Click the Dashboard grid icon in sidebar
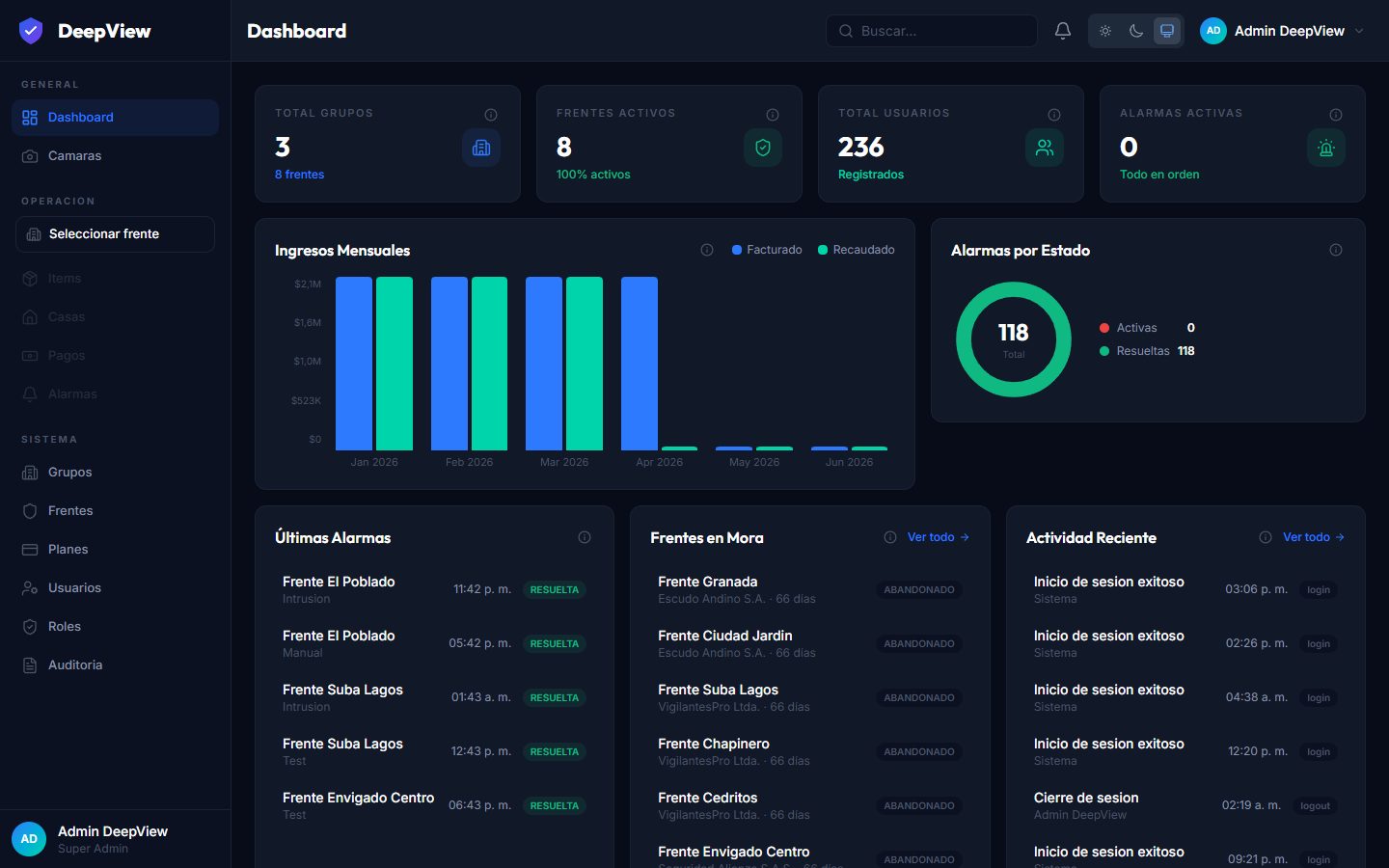Image resolution: width=1389 pixels, height=868 pixels. point(30,118)
